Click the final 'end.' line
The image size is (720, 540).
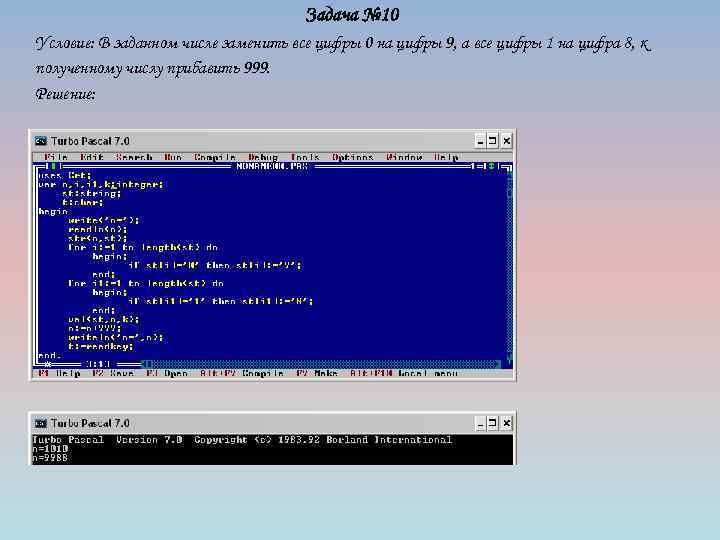click(x=49, y=355)
